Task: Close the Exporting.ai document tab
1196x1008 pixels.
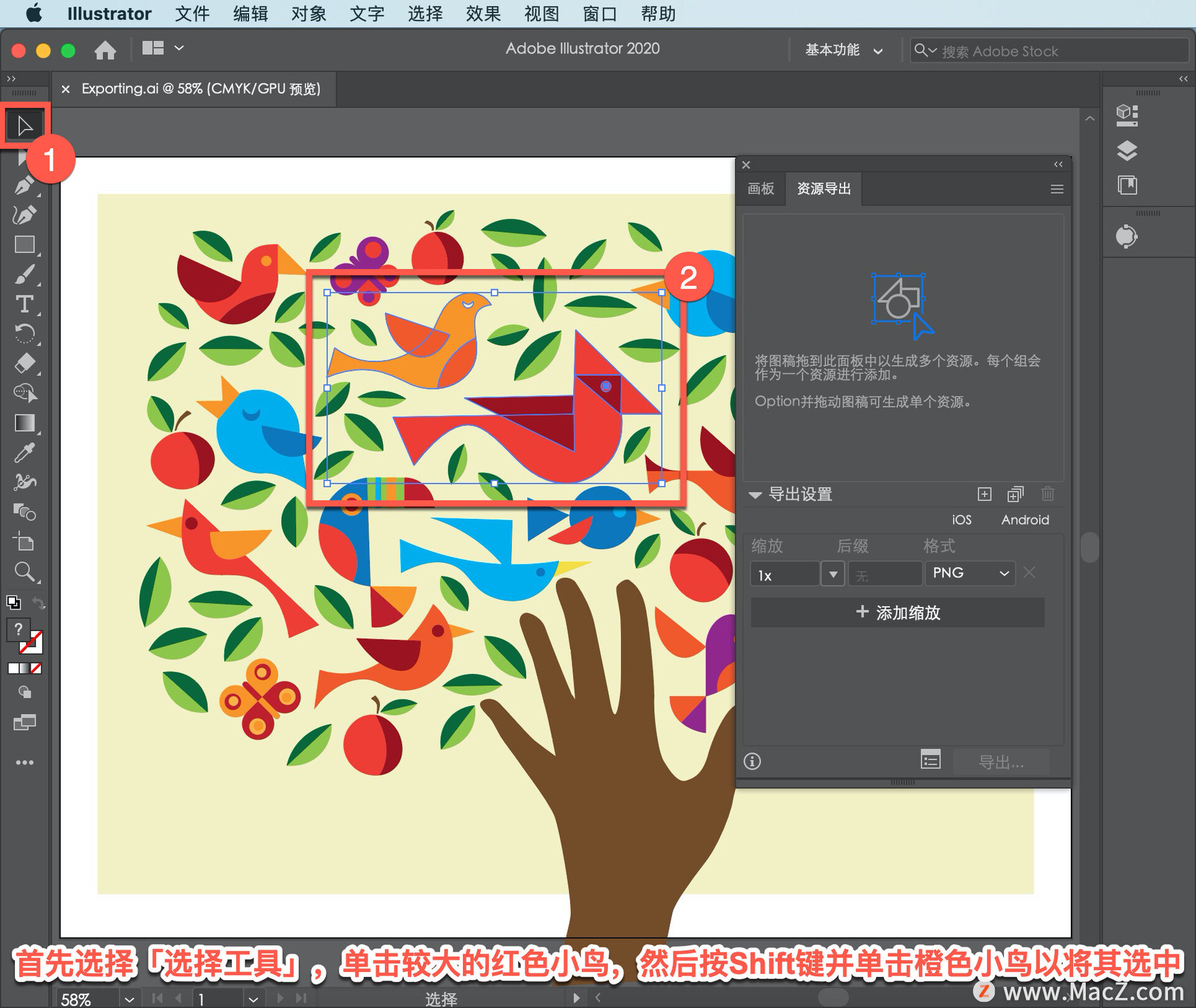Action: click(65, 89)
